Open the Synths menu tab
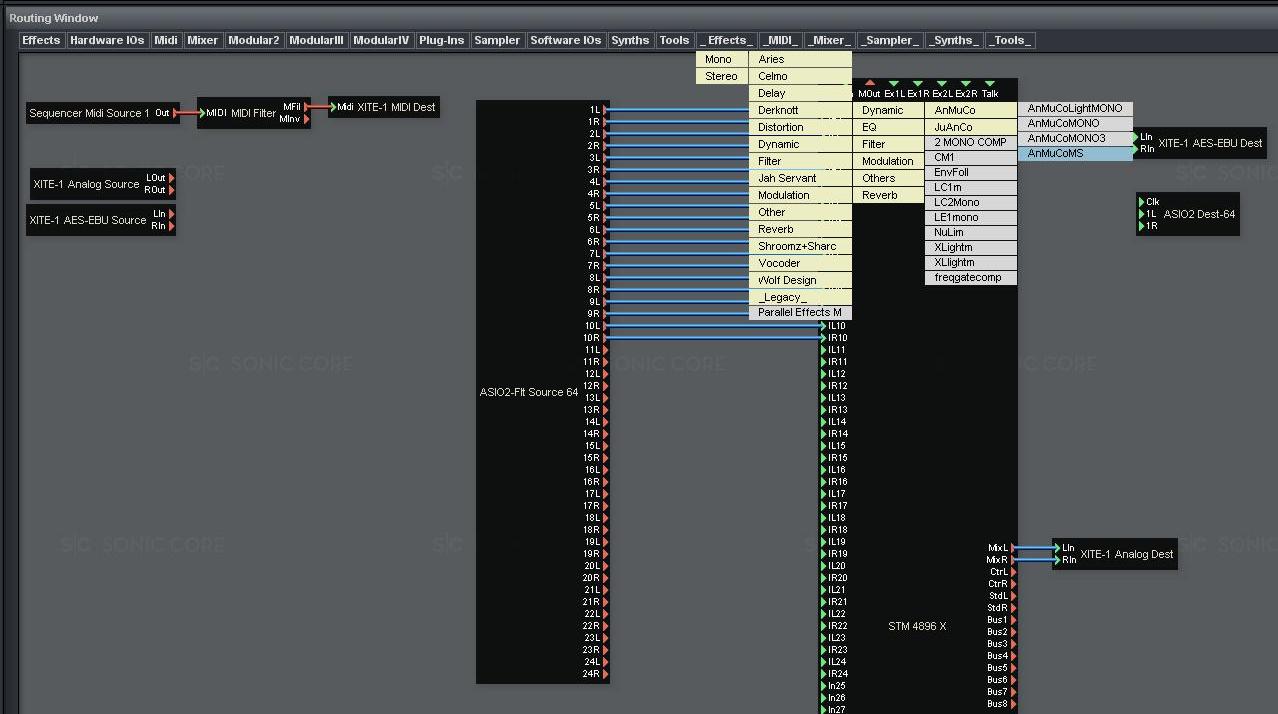 click(x=630, y=40)
